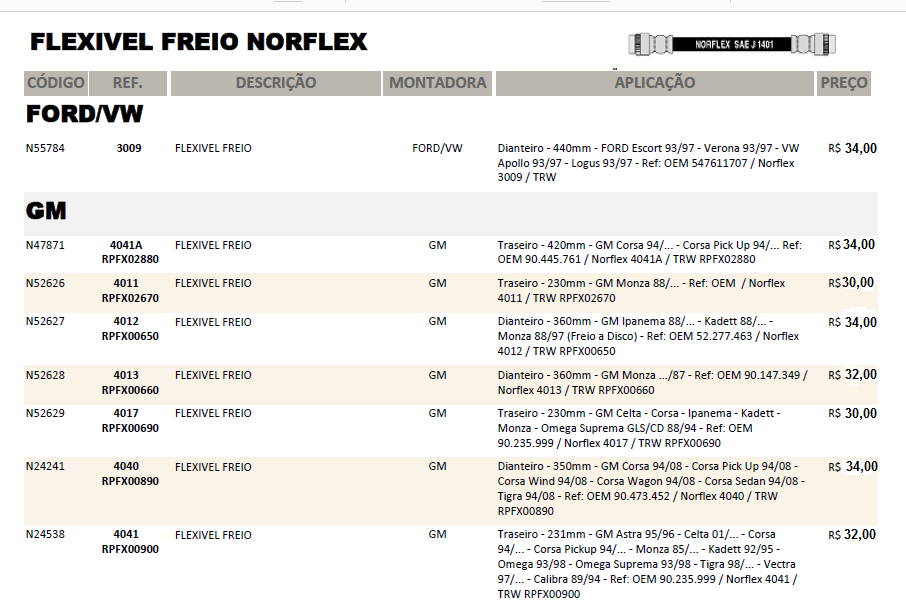Select the REF. column header
The width and height of the screenshot is (906, 608).
pyautogui.click(x=128, y=83)
